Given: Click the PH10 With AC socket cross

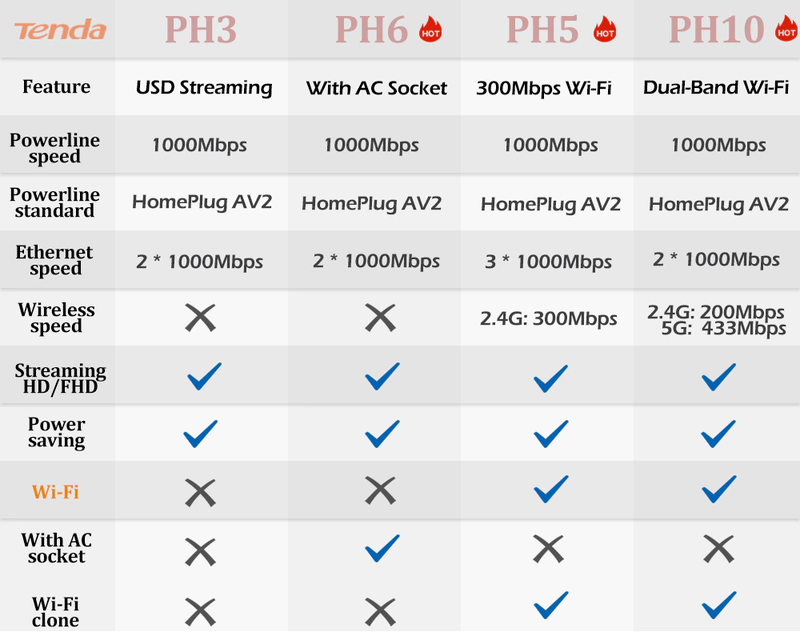Looking at the screenshot, I should pos(719,548).
